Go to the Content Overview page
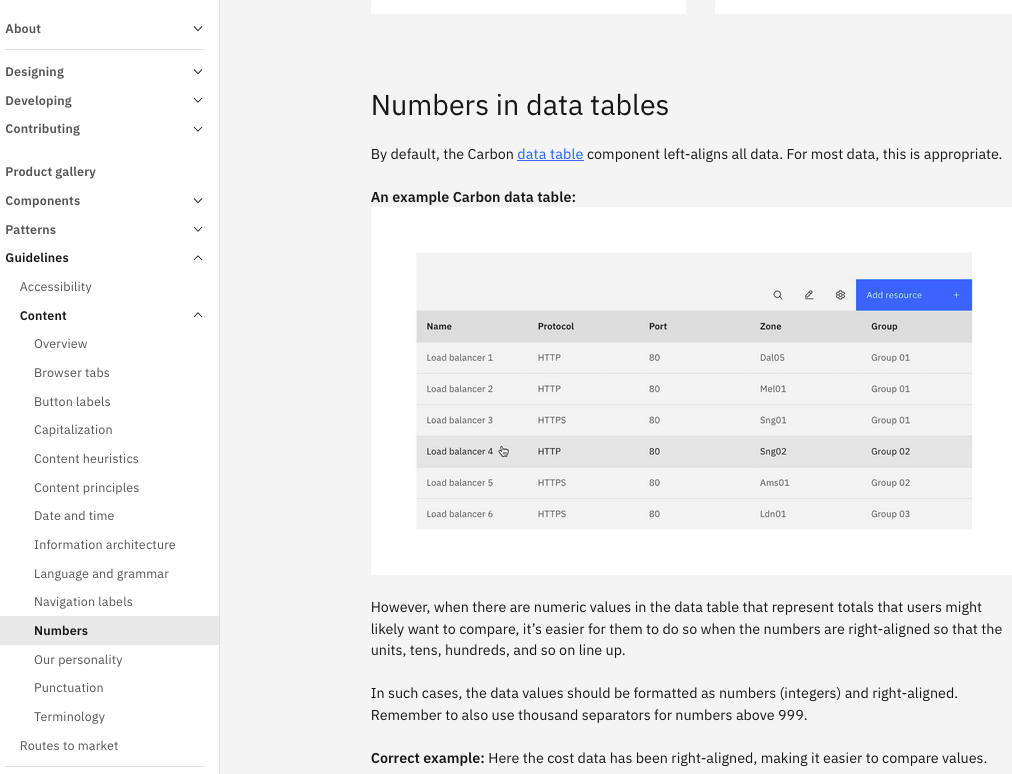The height and width of the screenshot is (774, 1012). [61, 344]
